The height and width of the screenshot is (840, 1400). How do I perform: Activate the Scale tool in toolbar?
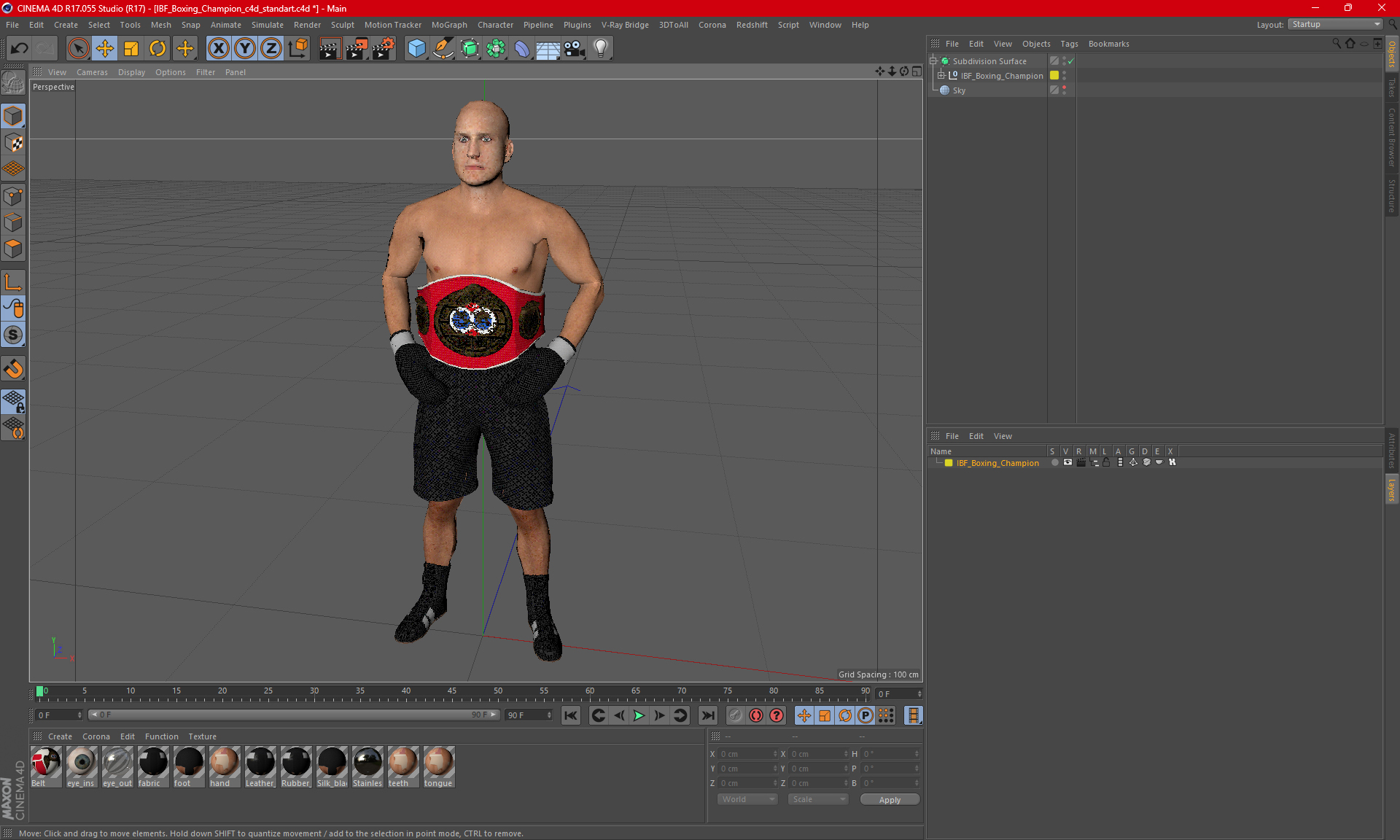[131, 49]
